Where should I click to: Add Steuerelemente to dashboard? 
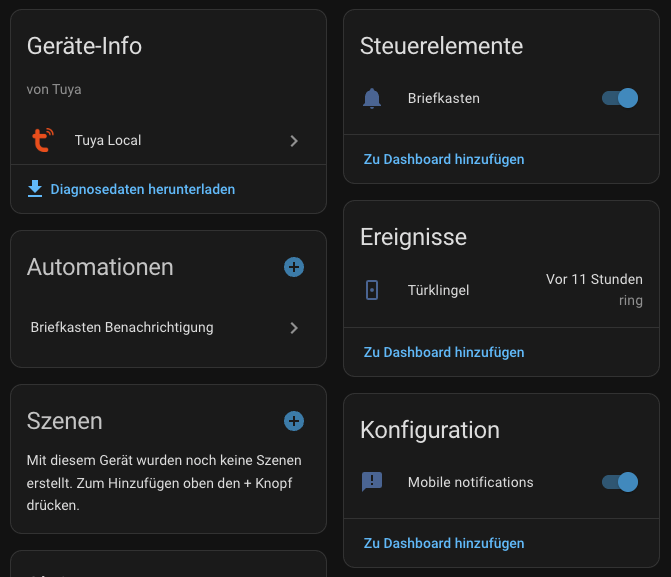(444, 159)
